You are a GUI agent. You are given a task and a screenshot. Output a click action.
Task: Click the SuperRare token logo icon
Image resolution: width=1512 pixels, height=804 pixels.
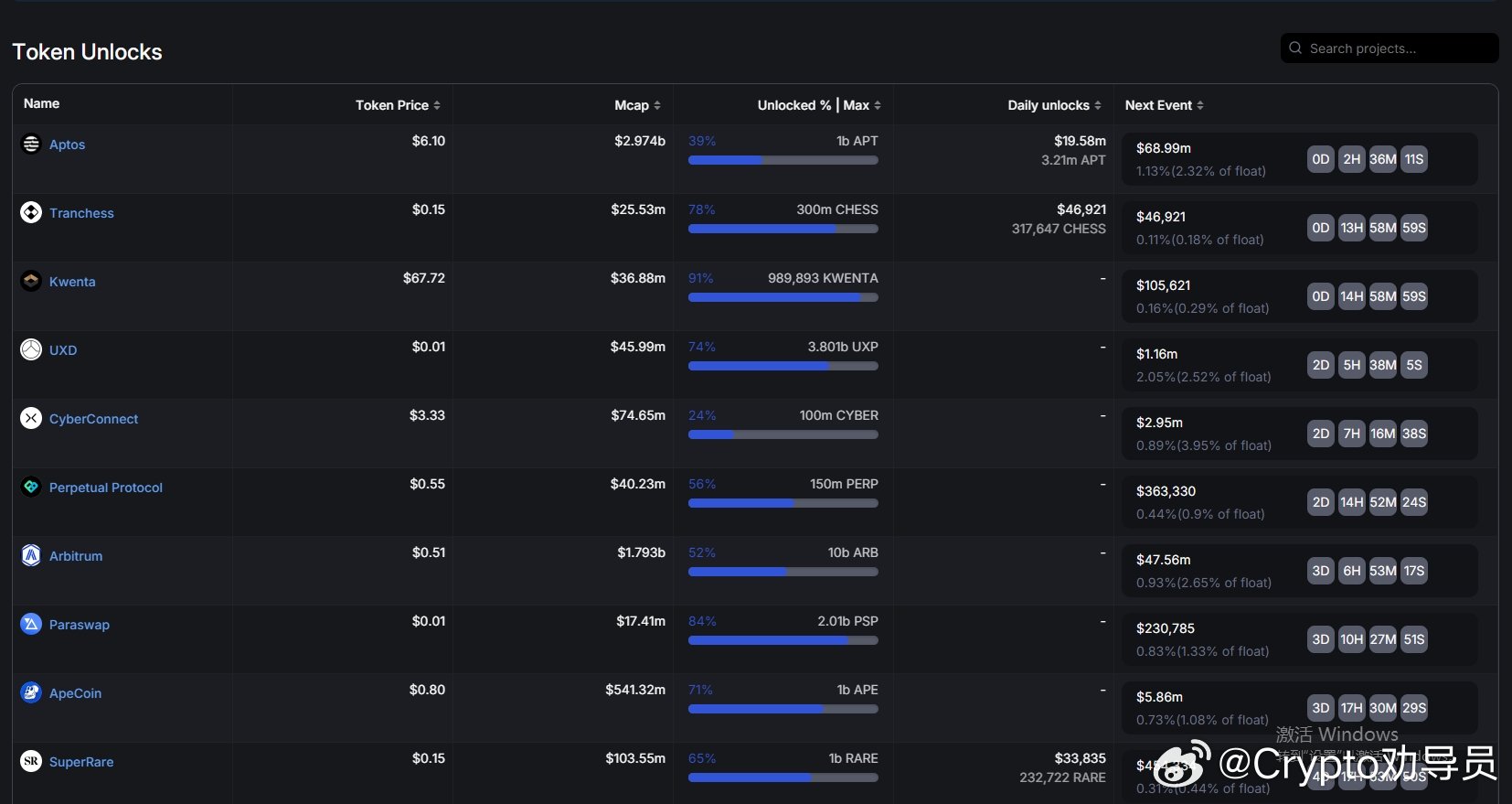[x=31, y=761]
